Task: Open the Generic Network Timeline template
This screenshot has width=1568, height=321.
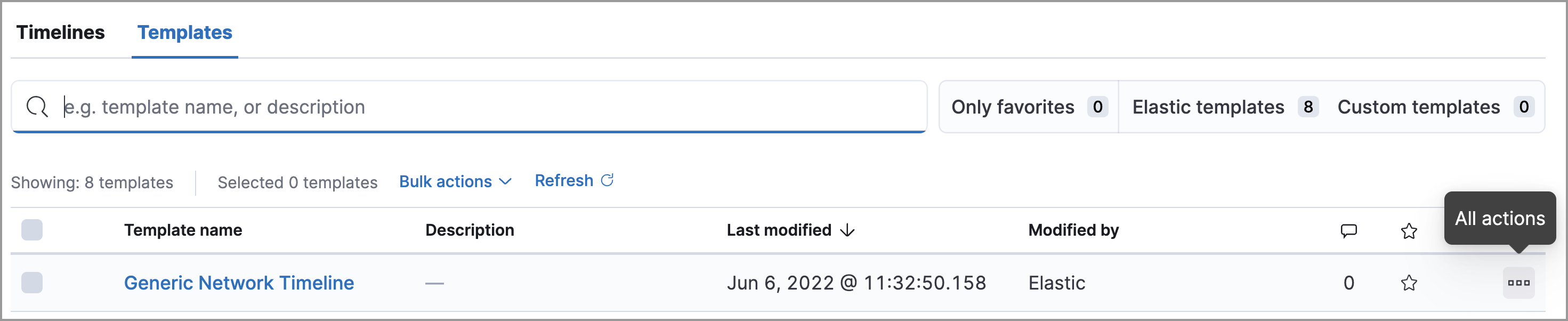Action: pos(238,283)
